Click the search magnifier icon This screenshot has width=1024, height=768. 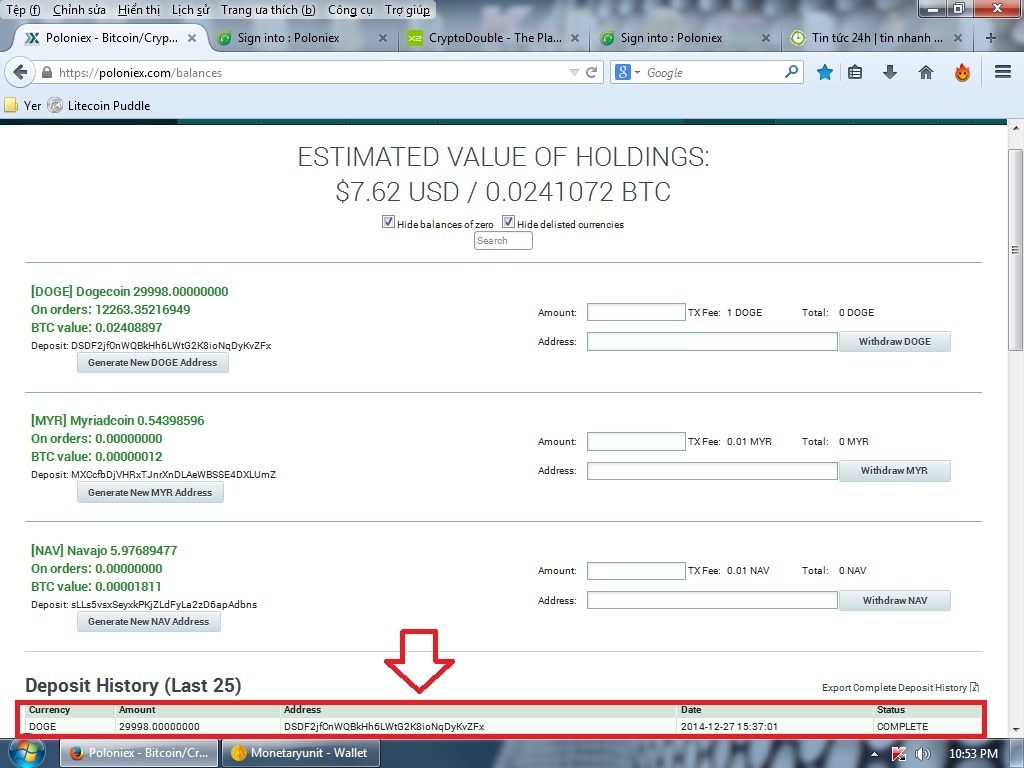[792, 71]
